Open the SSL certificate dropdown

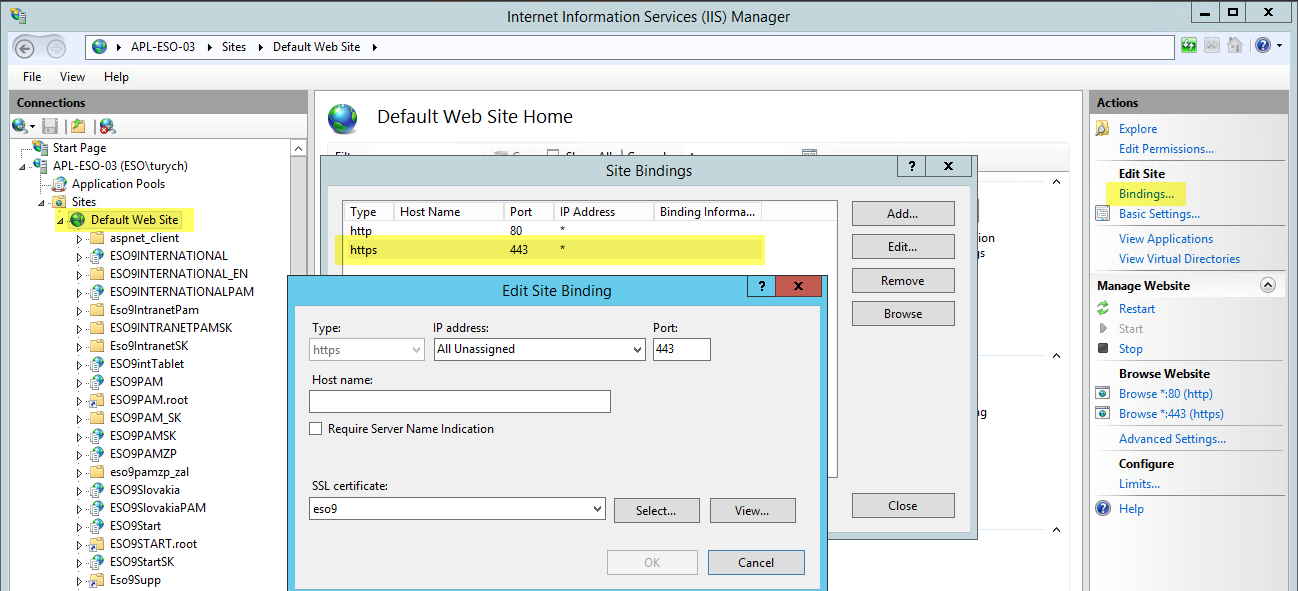(598, 510)
